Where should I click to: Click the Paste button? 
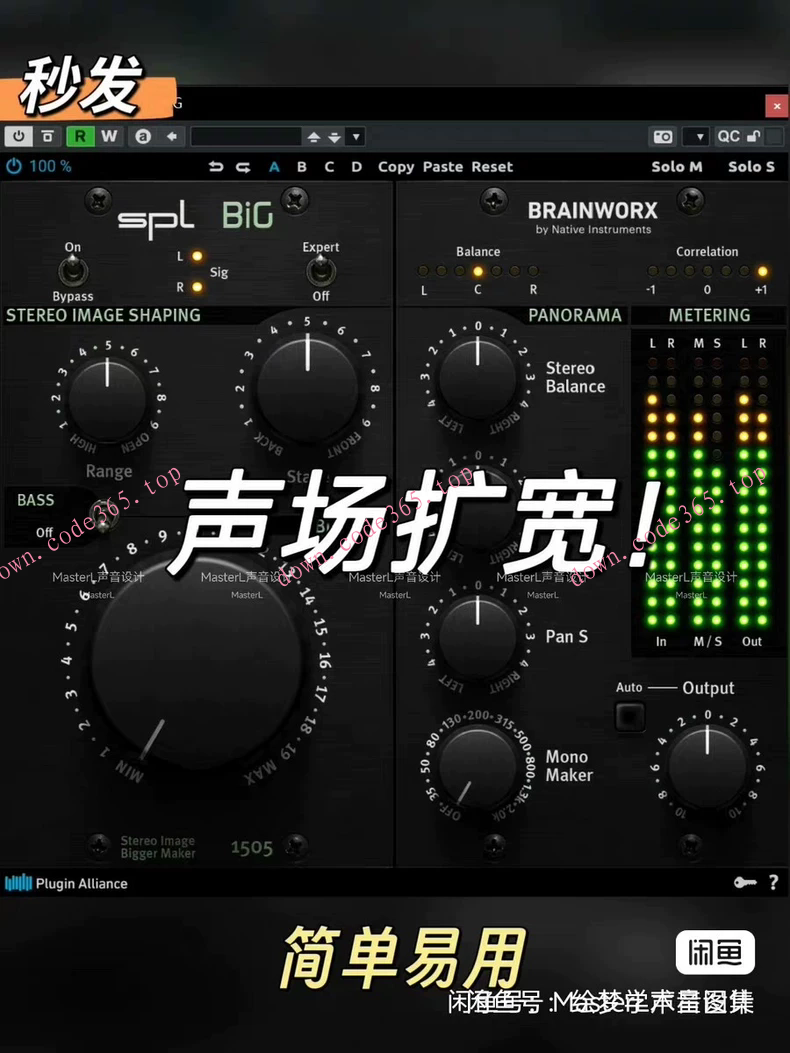pyautogui.click(x=443, y=167)
